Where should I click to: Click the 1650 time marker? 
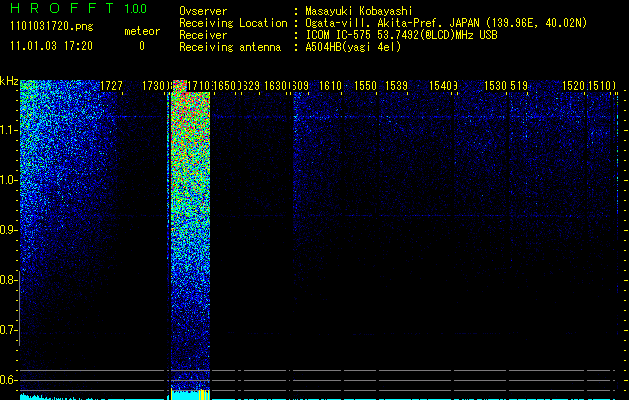pyautogui.click(x=225, y=86)
